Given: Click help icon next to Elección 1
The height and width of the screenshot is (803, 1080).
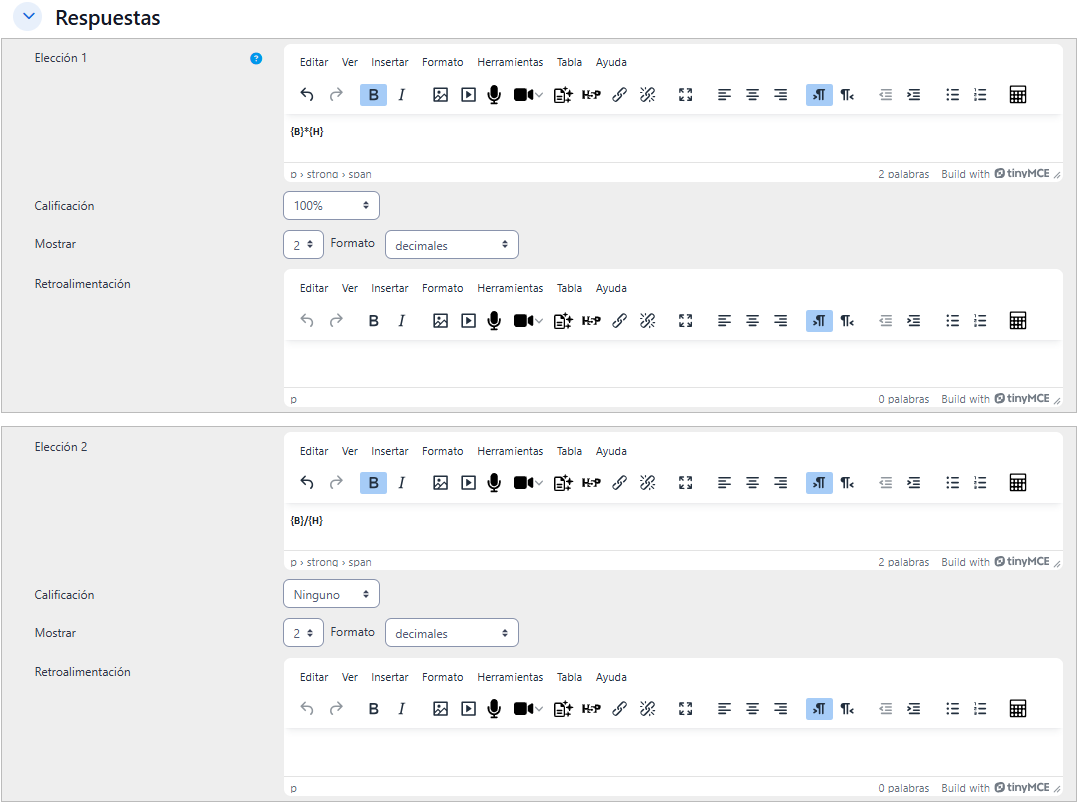Looking at the screenshot, I should click(256, 59).
